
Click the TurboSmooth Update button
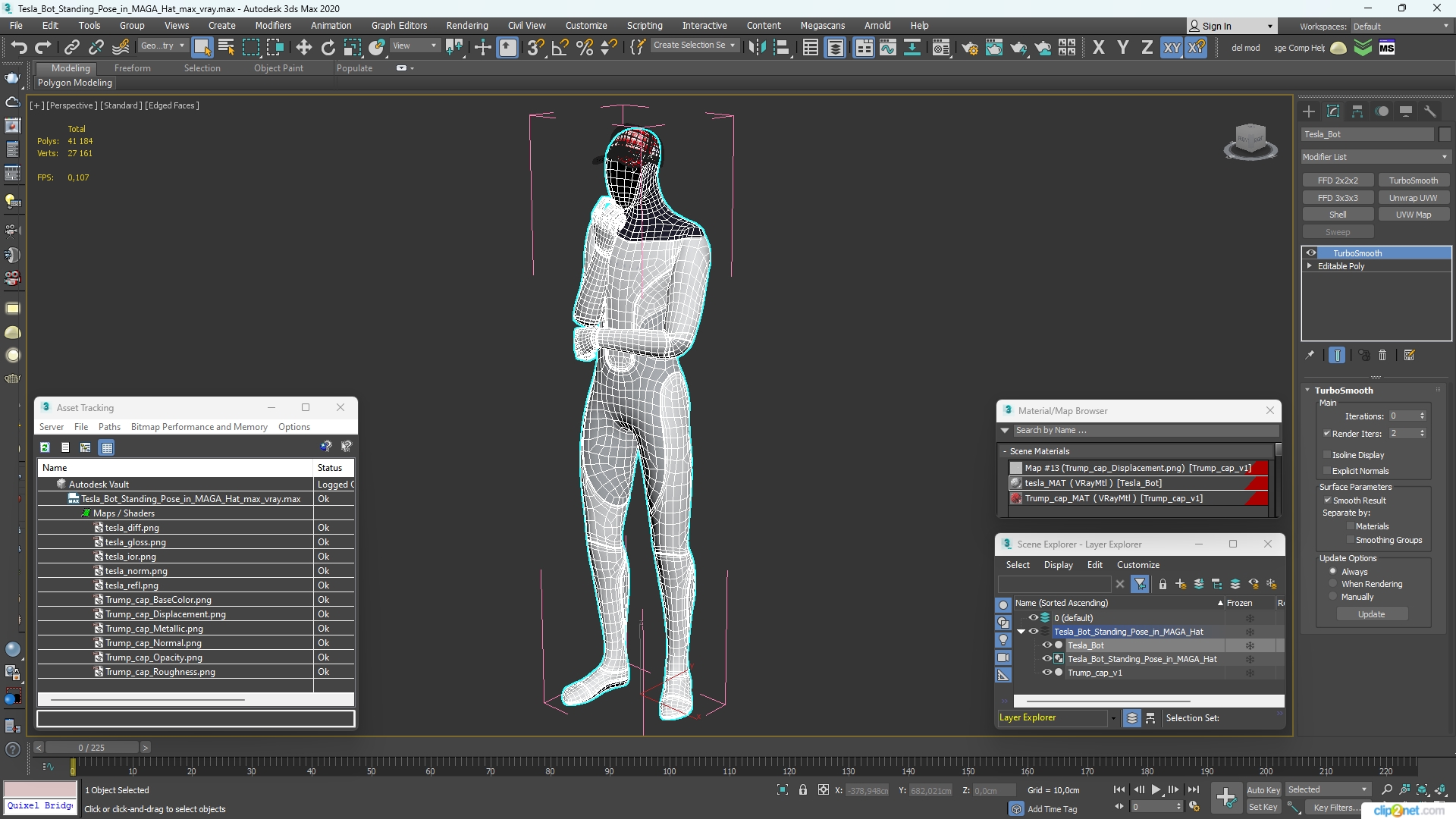tap(1371, 614)
